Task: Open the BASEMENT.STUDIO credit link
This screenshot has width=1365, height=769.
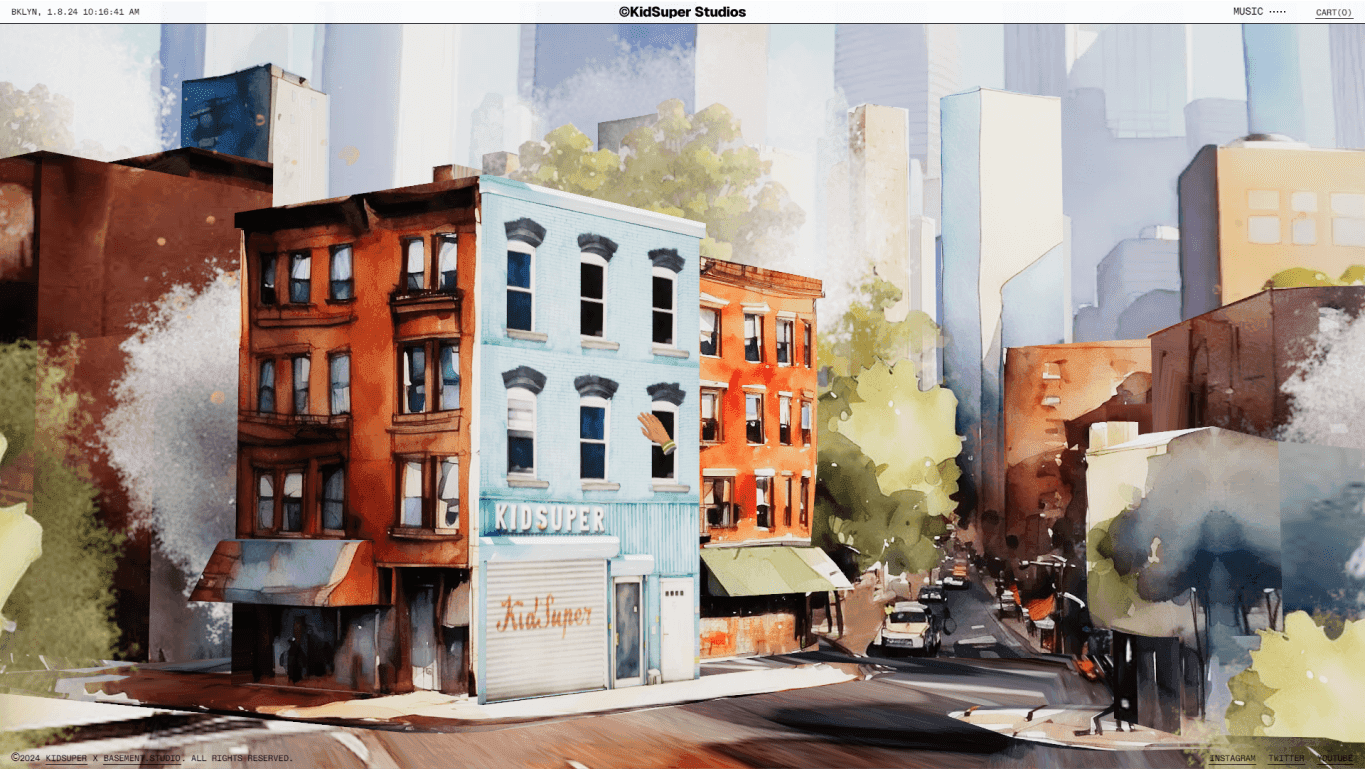Action: coord(143,758)
